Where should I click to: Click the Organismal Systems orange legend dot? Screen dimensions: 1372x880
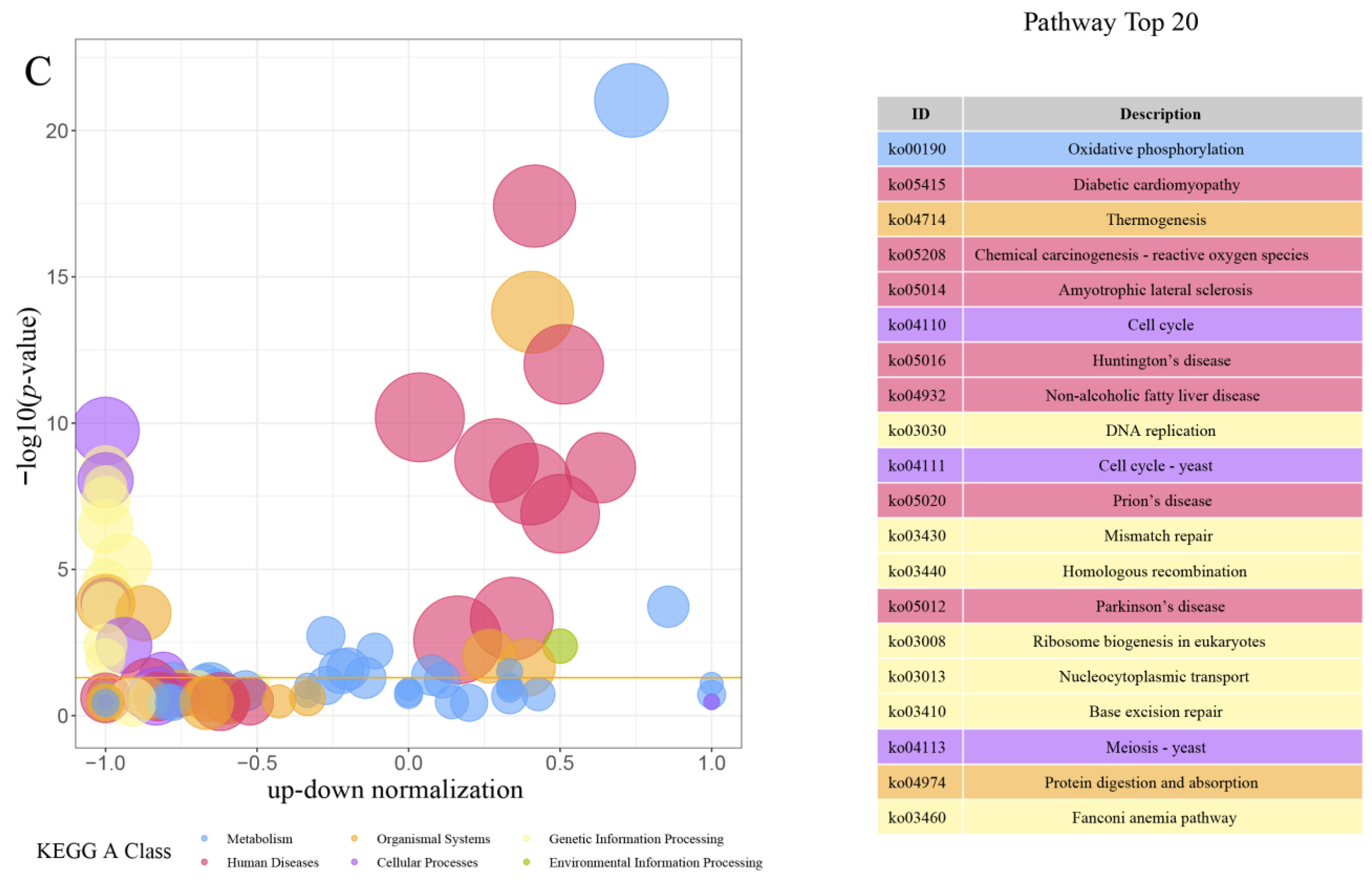point(354,838)
